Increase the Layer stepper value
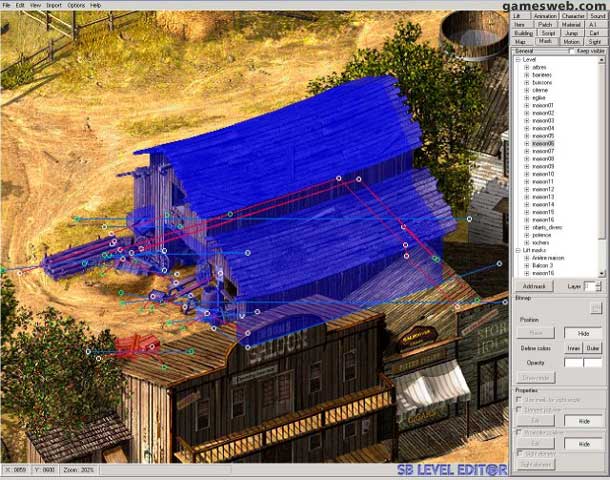 pyautogui.click(x=601, y=283)
